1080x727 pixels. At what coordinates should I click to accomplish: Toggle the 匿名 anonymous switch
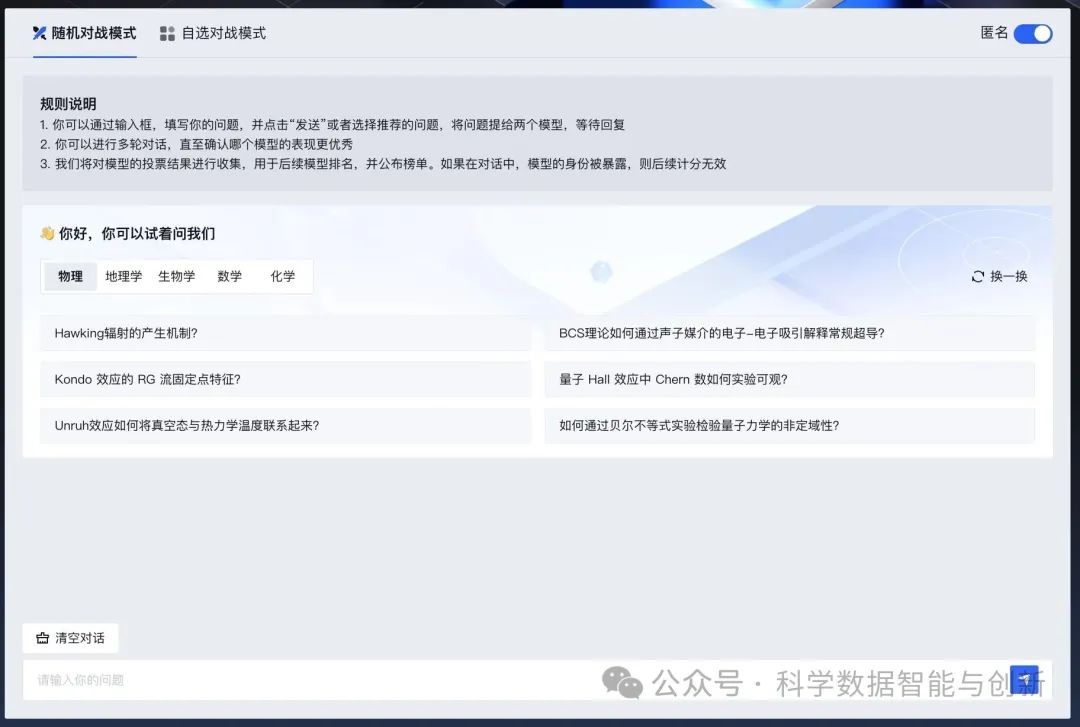tap(1032, 33)
